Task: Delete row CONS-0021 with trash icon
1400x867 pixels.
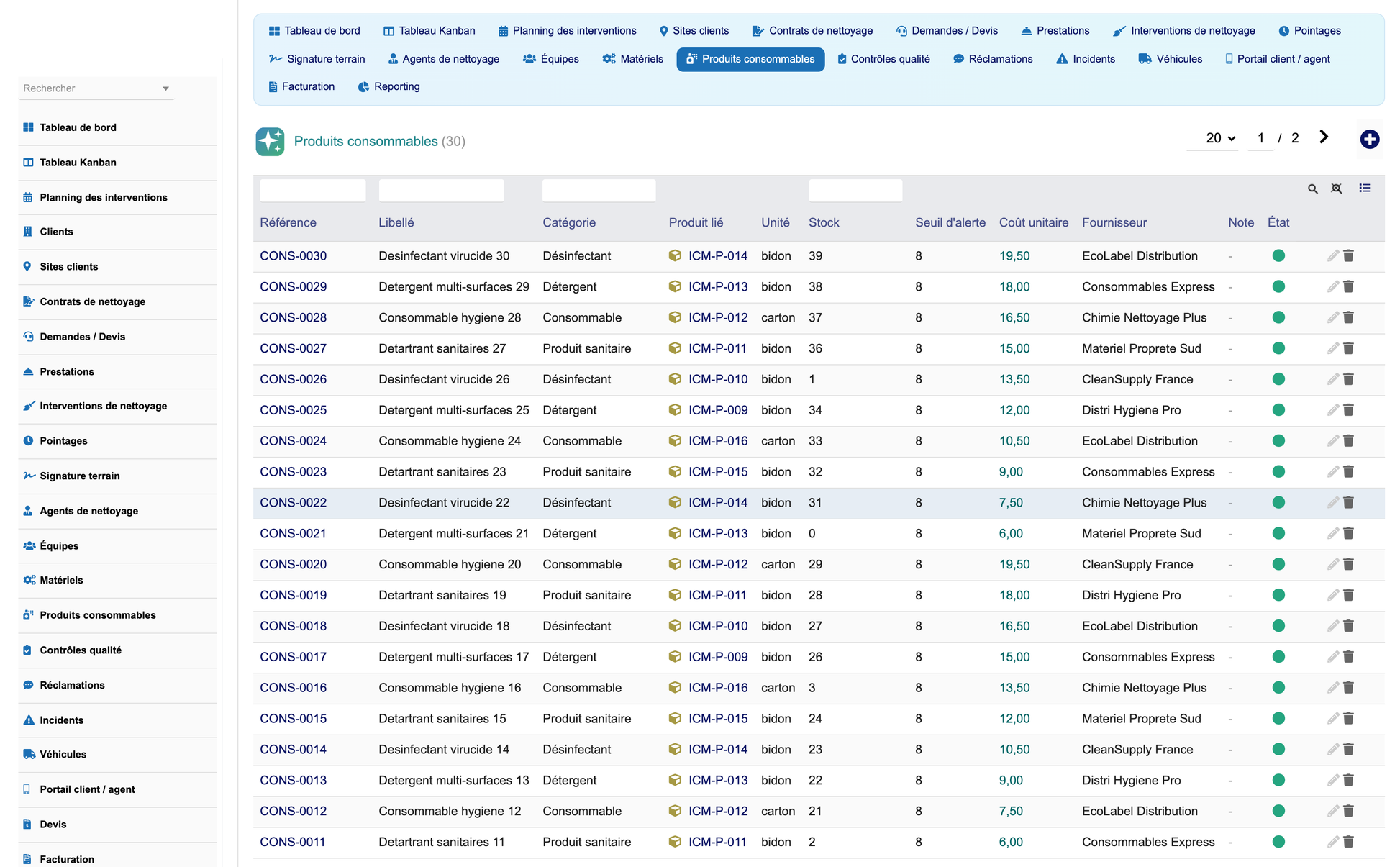Action: [1348, 533]
